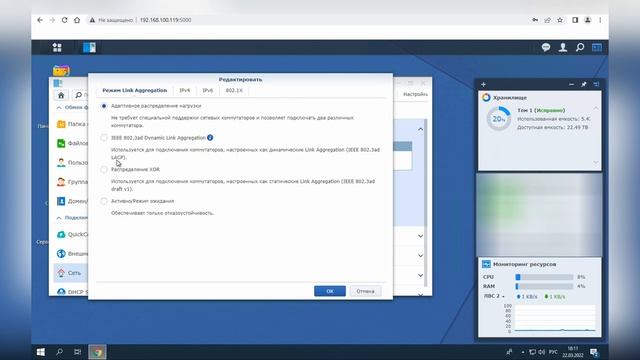Open the user options person icon

(x=563, y=47)
